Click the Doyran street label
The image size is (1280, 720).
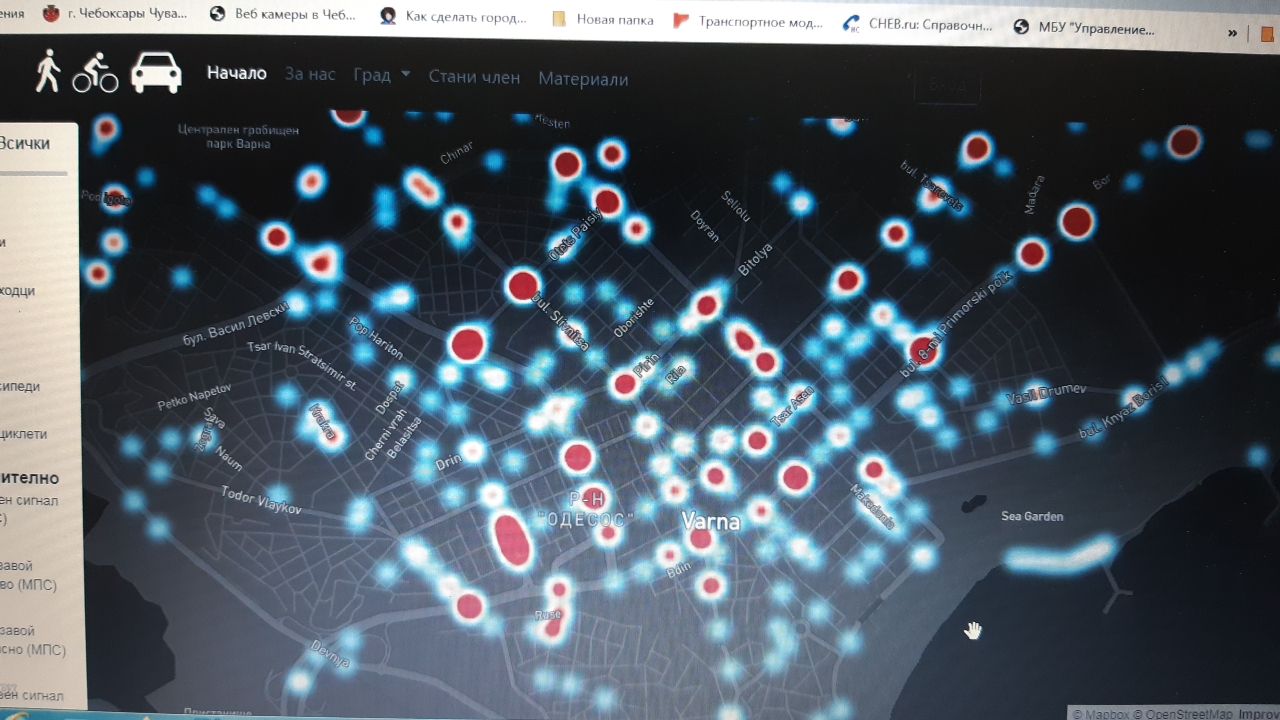(704, 226)
